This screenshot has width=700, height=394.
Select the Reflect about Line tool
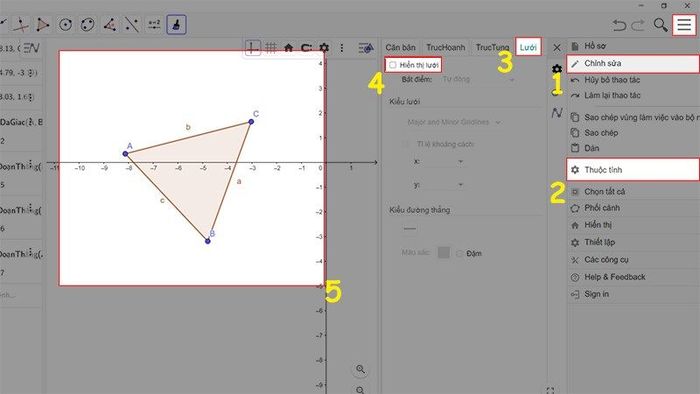(132, 25)
